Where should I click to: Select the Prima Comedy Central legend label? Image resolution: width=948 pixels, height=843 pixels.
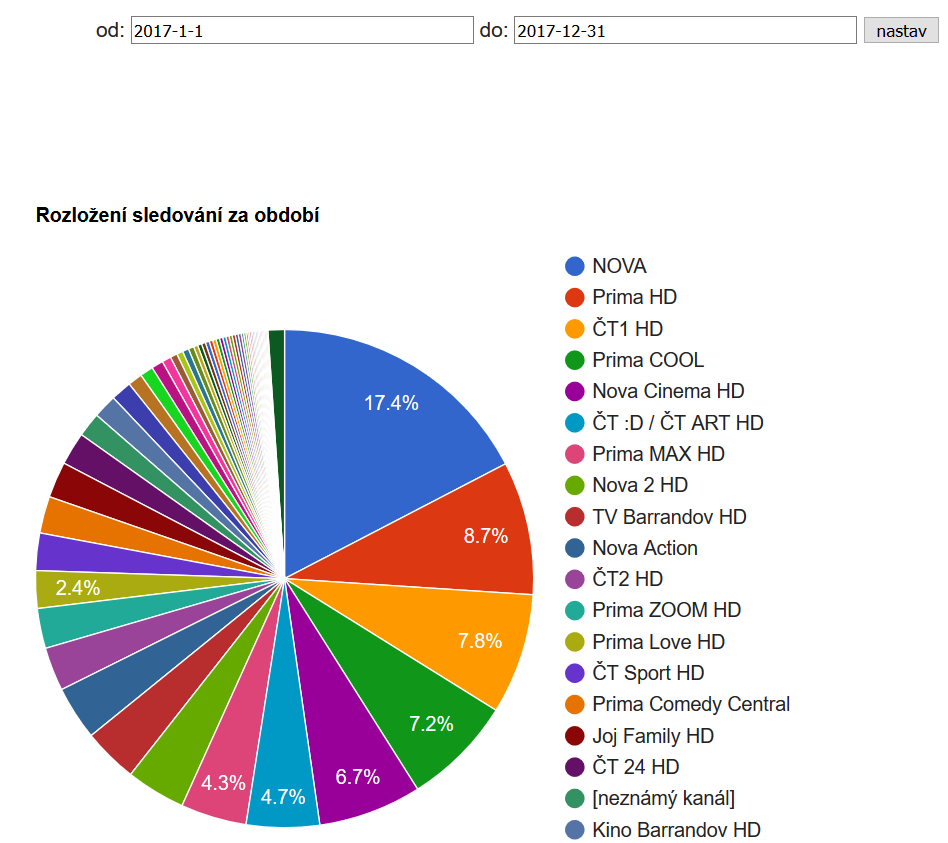691,705
